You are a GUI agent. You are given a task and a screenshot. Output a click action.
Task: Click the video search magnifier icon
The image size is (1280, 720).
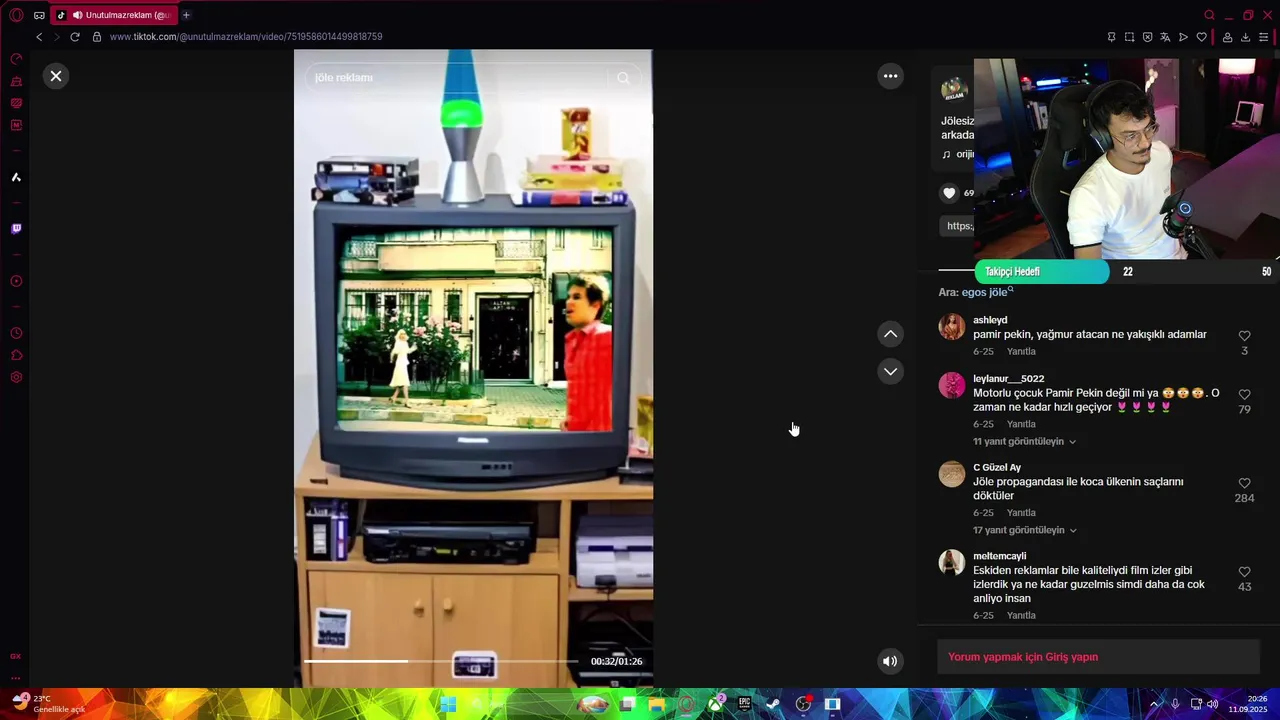click(x=623, y=78)
